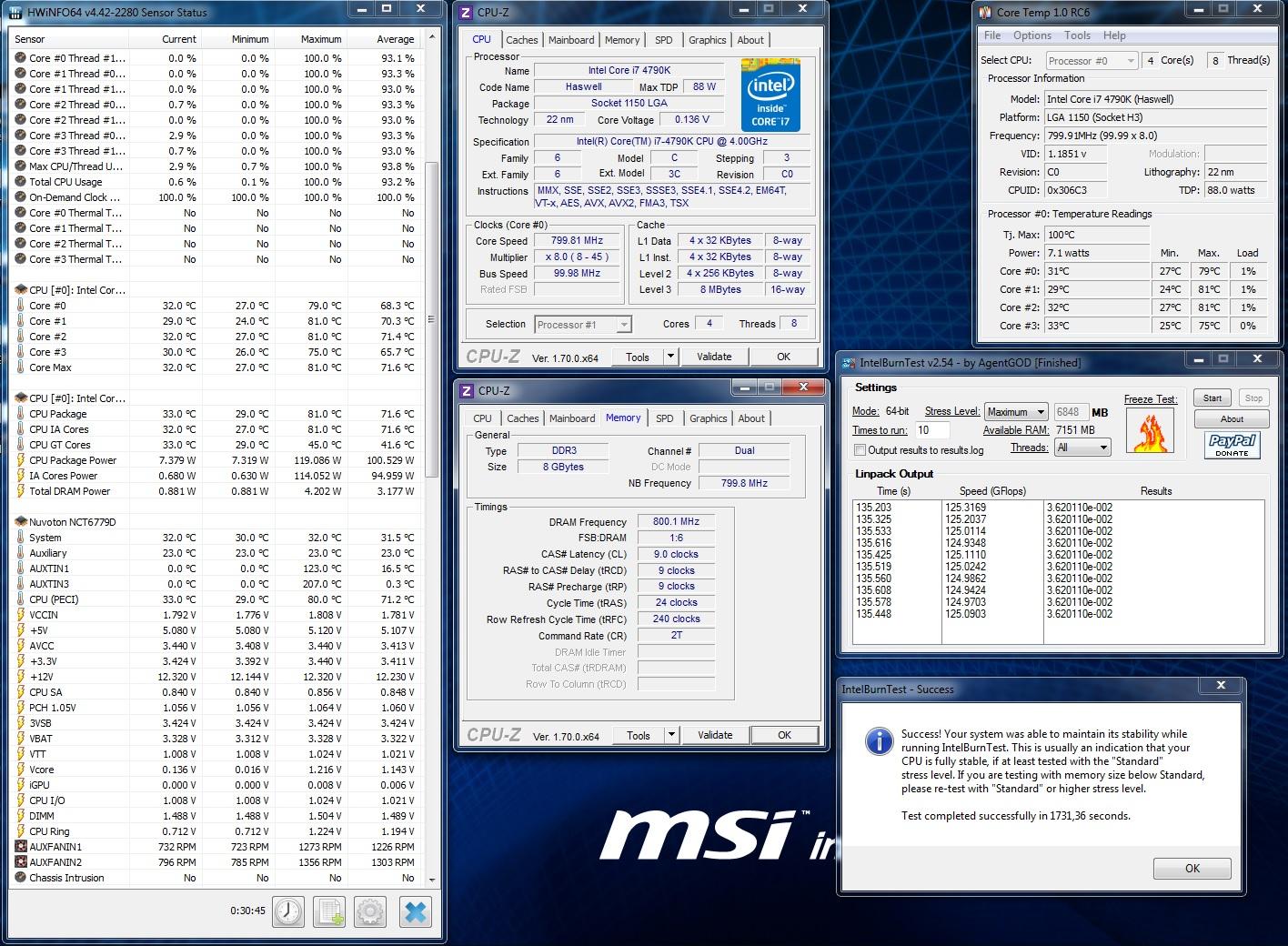The width and height of the screenshot is (1288, 946).
Task: Click the fan icon beside AUXFANIN1
Action: tap(20, 847)
